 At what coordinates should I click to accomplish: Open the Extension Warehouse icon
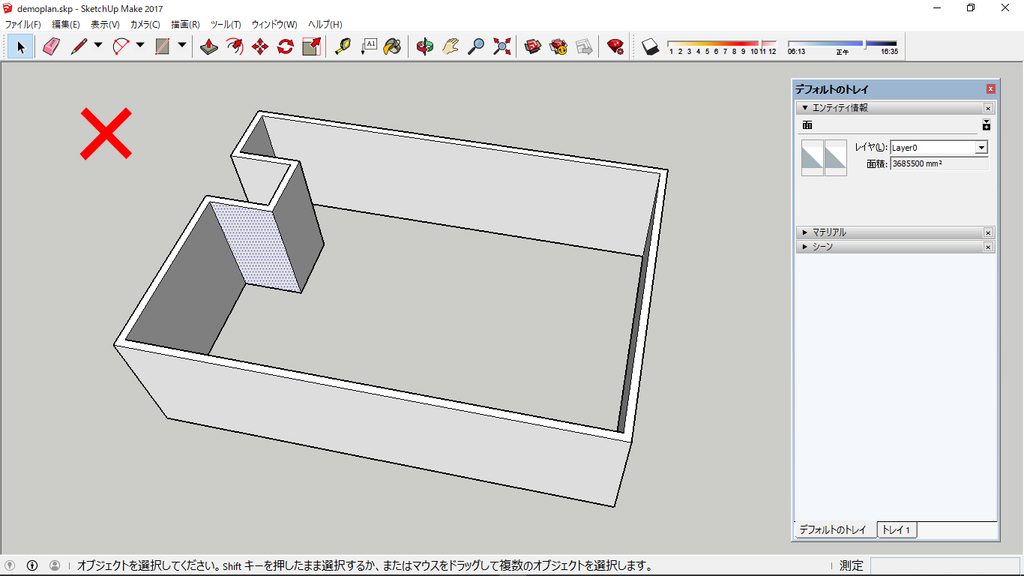pos(558,46)
